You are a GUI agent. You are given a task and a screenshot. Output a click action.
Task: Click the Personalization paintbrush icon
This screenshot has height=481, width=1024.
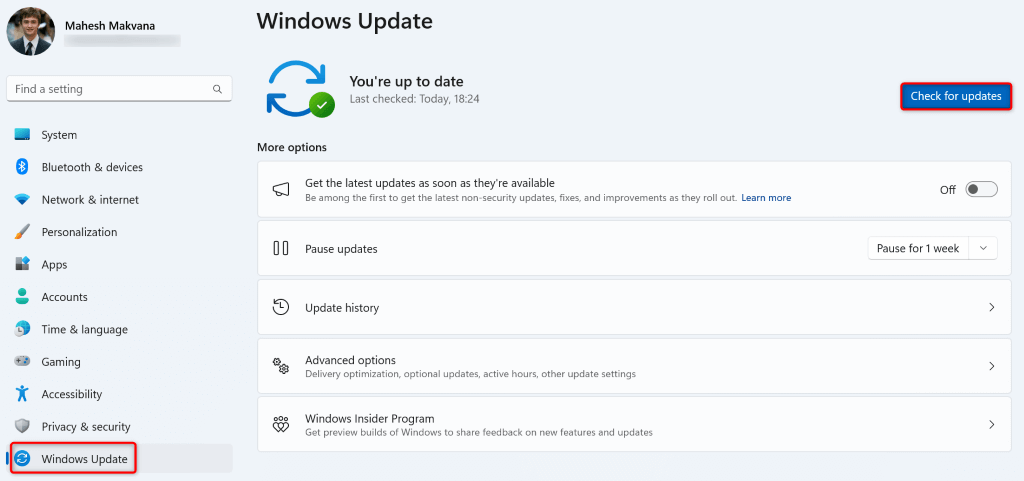tap(22, 232)
